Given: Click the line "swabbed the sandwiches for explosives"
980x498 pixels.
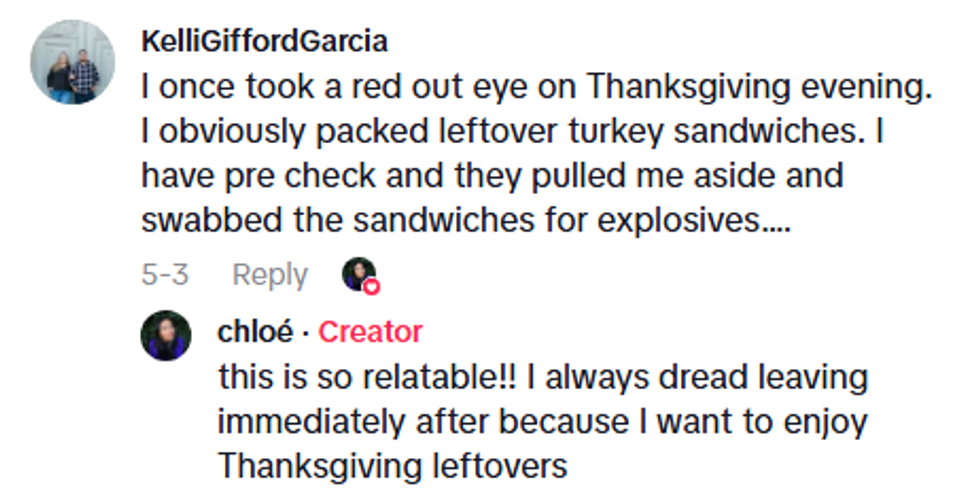Looking at the screenshot, I should click(465, 220).
